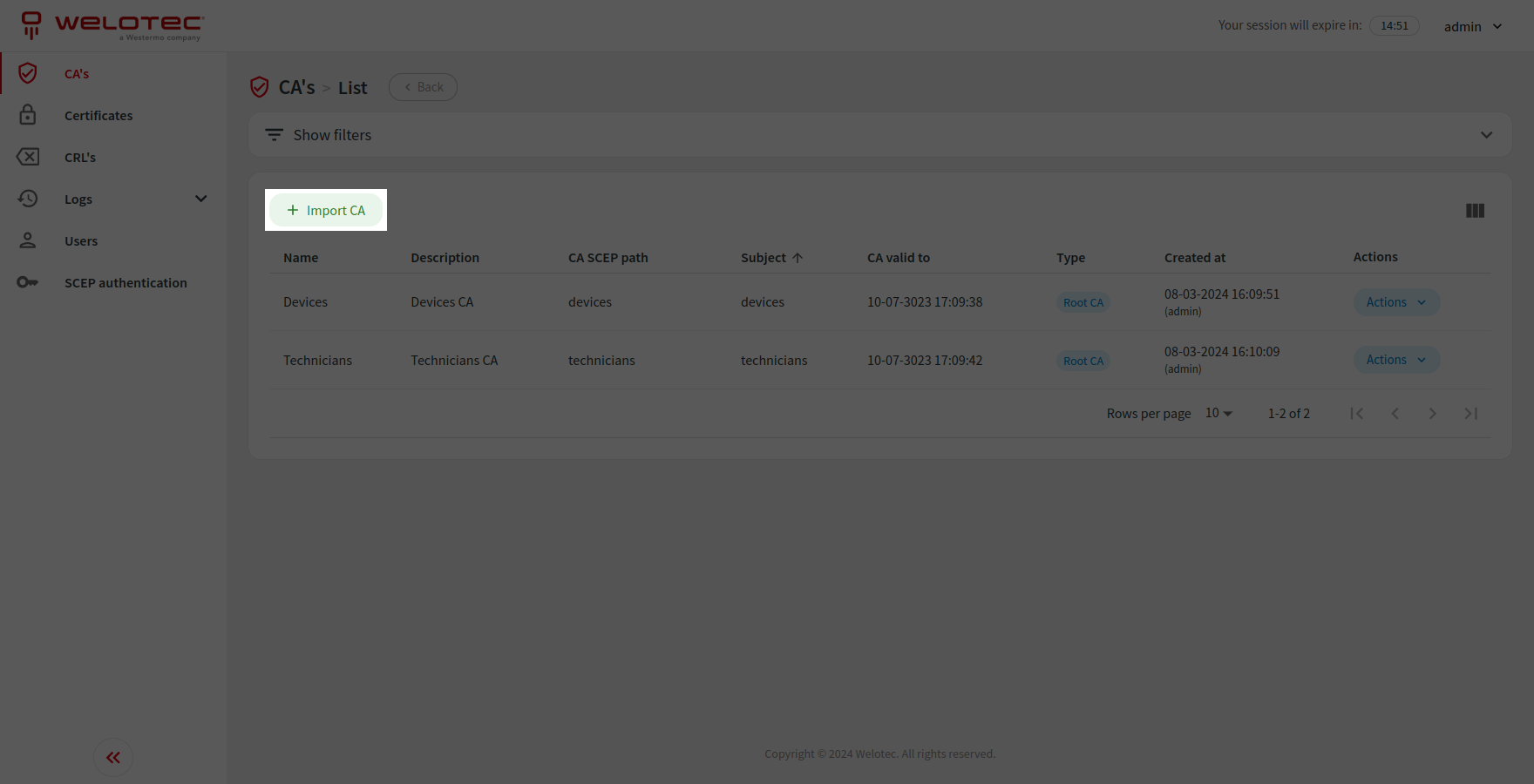1534x784 pixels.
Task: Open Users via the person icon
Action: [28, 240]
